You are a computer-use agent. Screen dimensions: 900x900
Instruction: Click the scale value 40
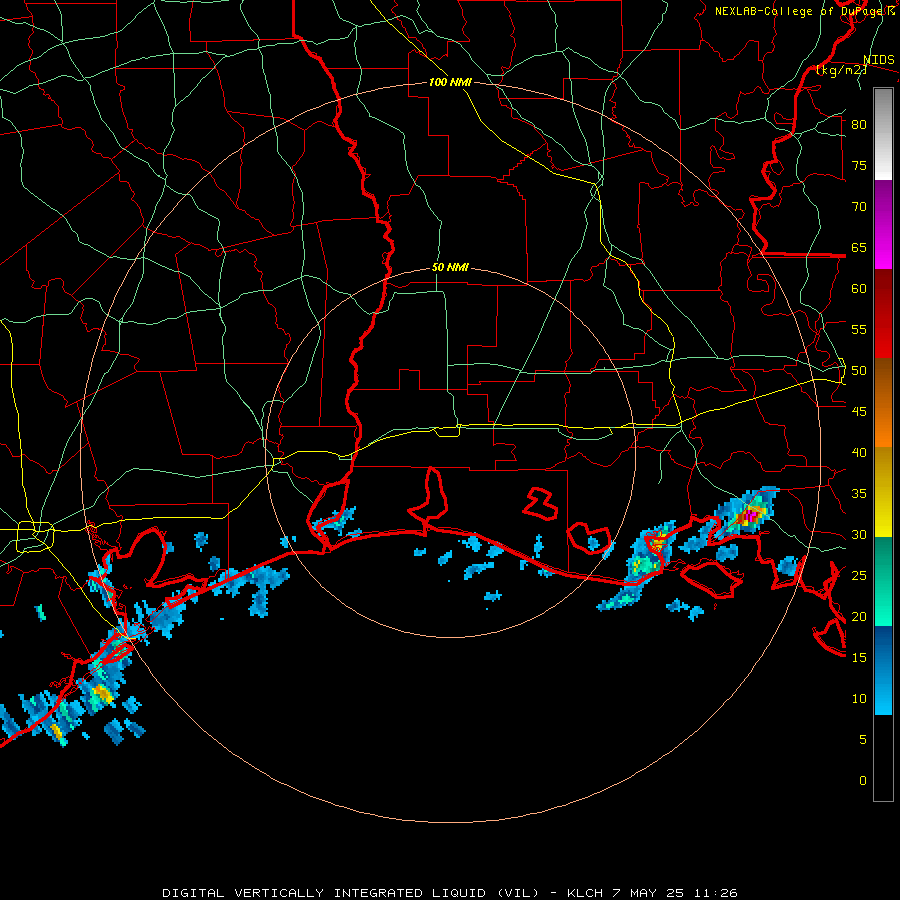coord(859,453)
